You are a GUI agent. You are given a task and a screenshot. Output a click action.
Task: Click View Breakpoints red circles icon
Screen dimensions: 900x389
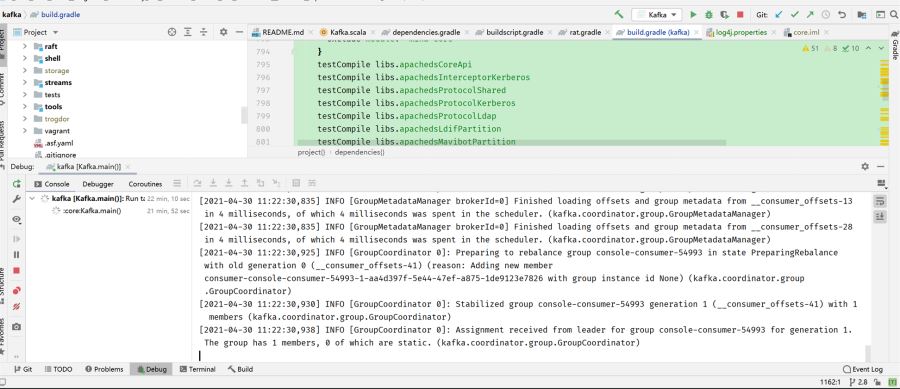[17, 290]
